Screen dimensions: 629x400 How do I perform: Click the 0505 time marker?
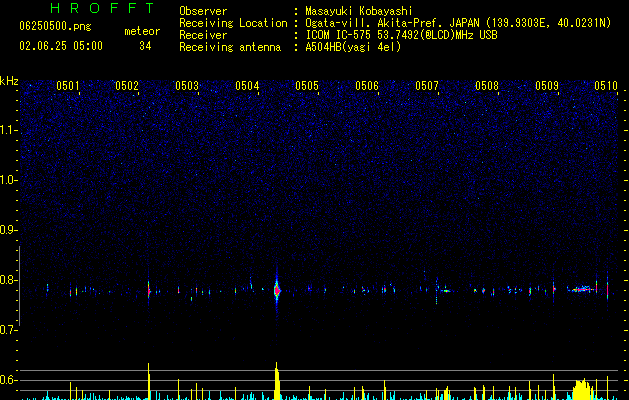click(307, 85)
